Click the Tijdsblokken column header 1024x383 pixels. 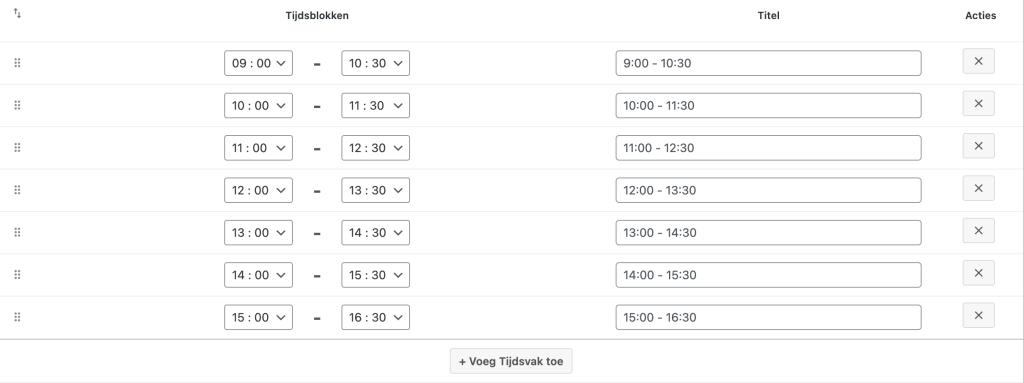coord(317,16)
